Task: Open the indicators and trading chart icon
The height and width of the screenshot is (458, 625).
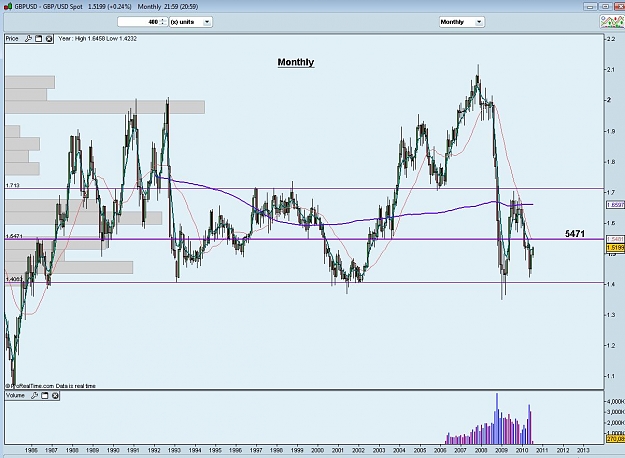Action: [x=612, y=22]
